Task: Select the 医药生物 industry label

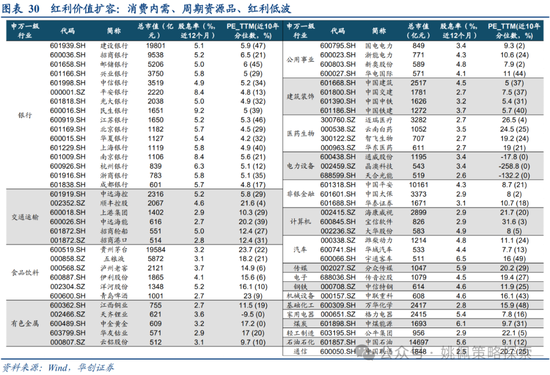Action: [300, 134]
